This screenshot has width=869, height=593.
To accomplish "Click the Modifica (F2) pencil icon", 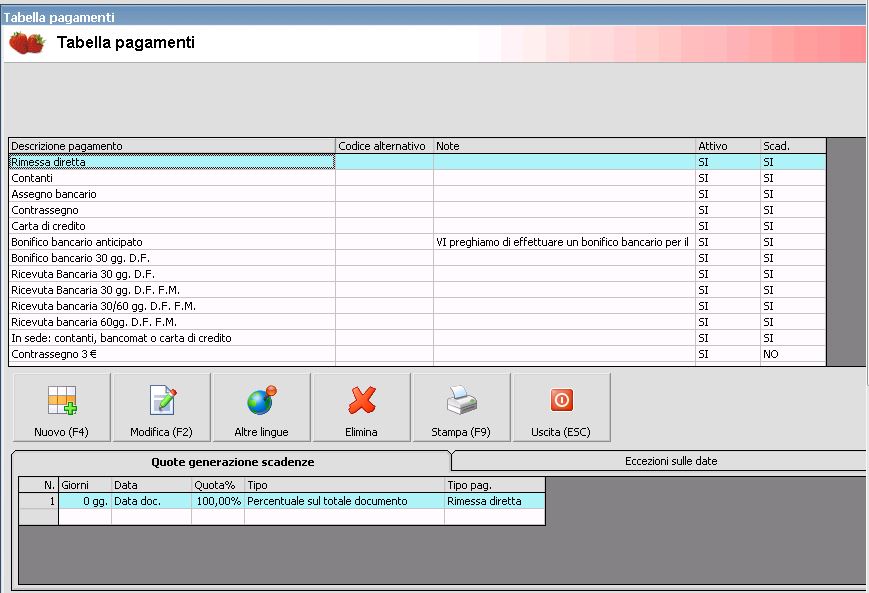I will click(x=163, y=400).
